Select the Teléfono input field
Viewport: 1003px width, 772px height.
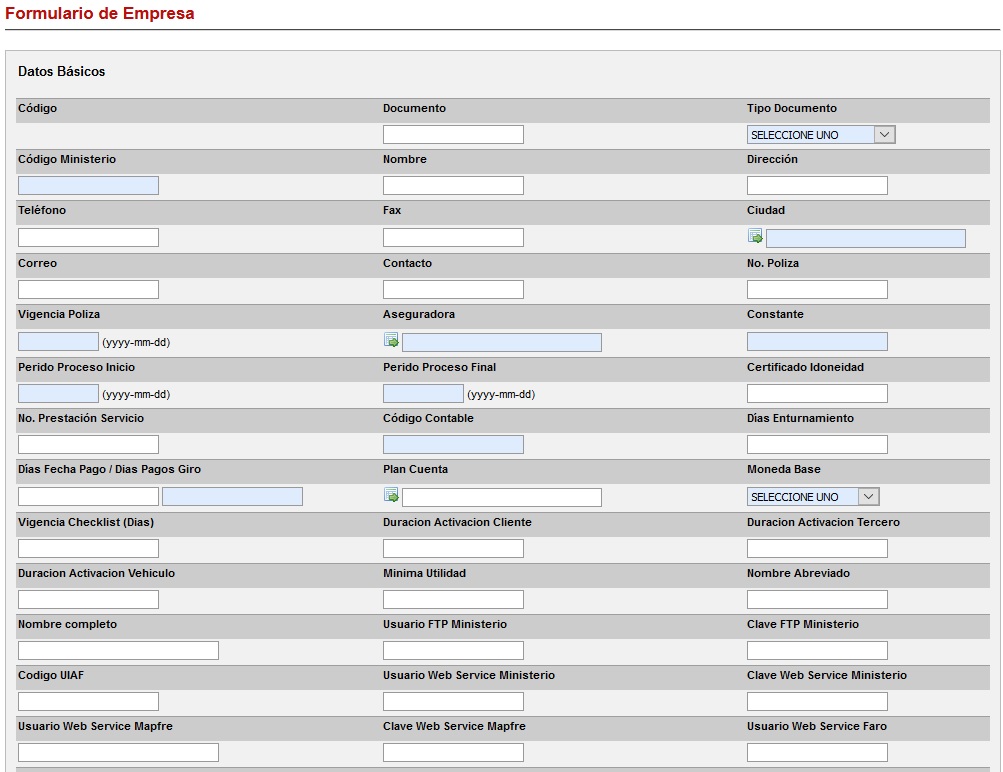(x=88, y=237)
